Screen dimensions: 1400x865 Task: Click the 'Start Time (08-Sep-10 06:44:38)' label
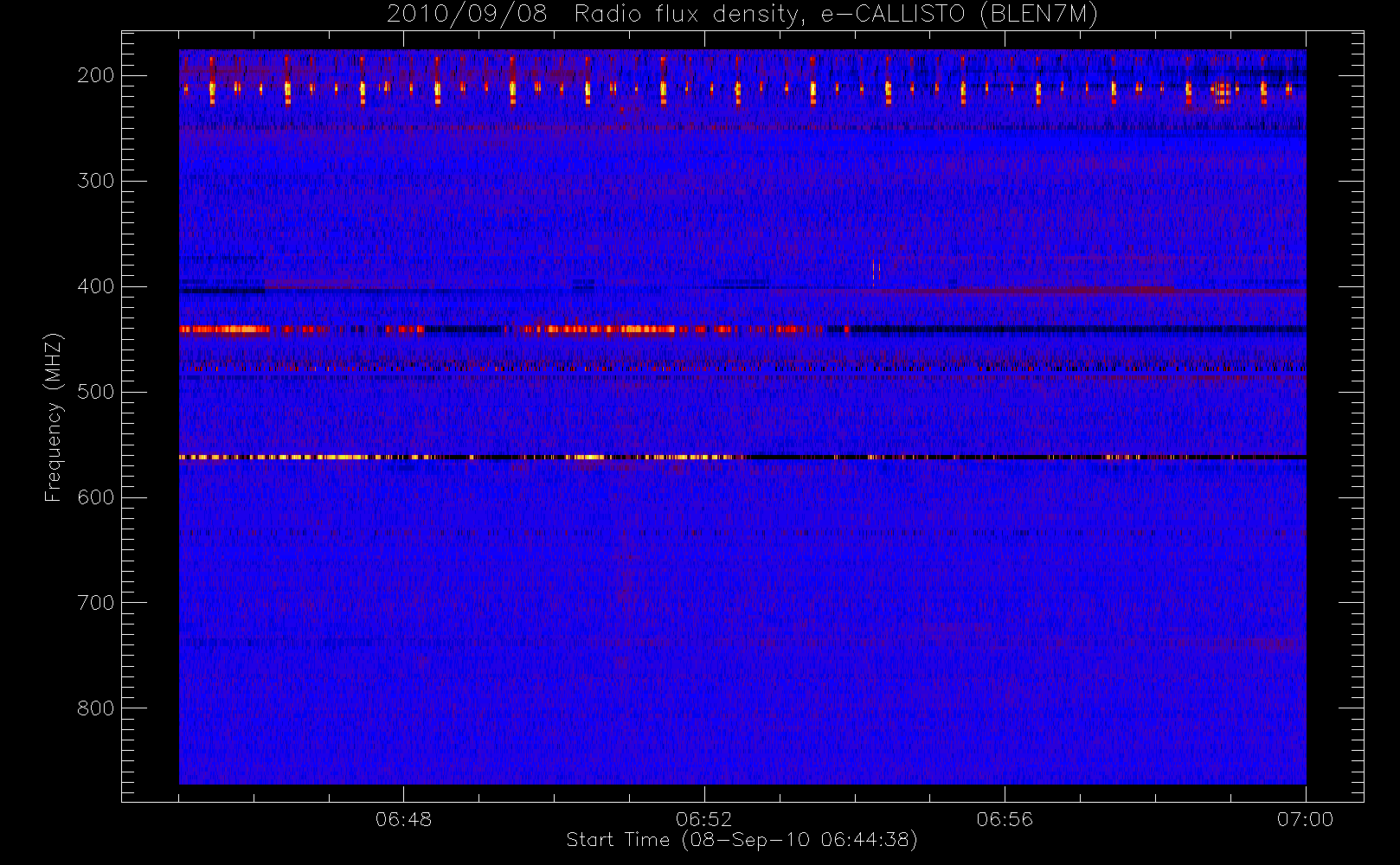742,840
